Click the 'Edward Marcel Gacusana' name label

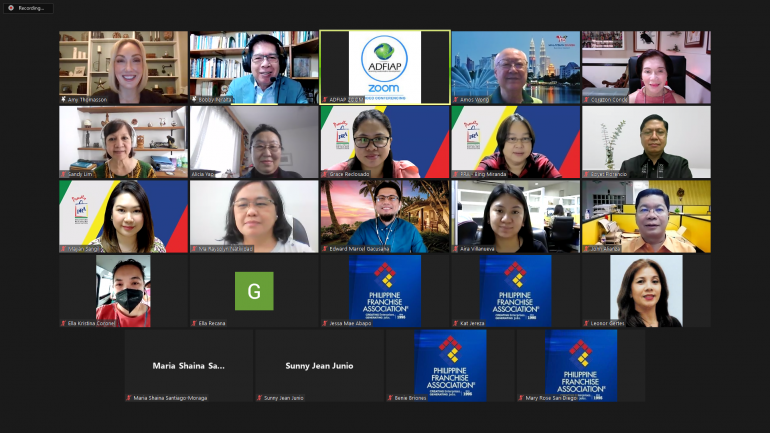[x=359, y=249]
